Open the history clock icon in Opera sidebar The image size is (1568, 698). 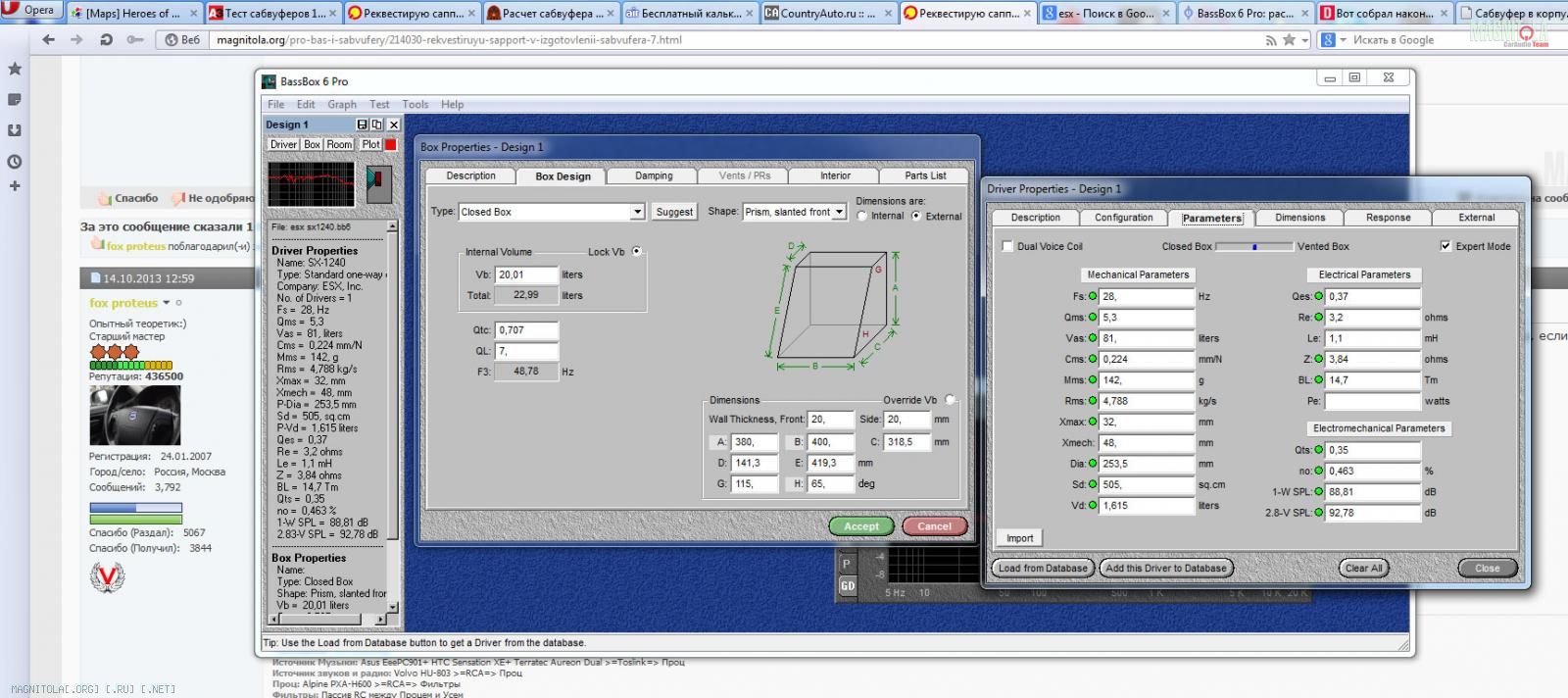(x=15, y=162)
